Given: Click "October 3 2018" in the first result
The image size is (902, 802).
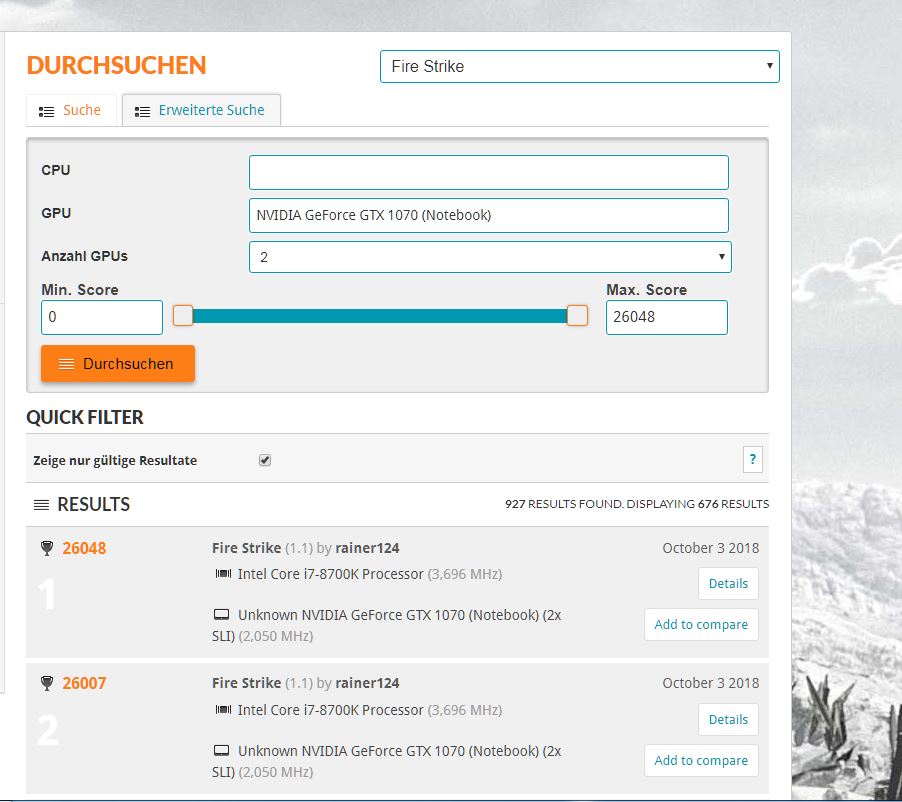Looking at the screenshot, I should coord(710,548).
